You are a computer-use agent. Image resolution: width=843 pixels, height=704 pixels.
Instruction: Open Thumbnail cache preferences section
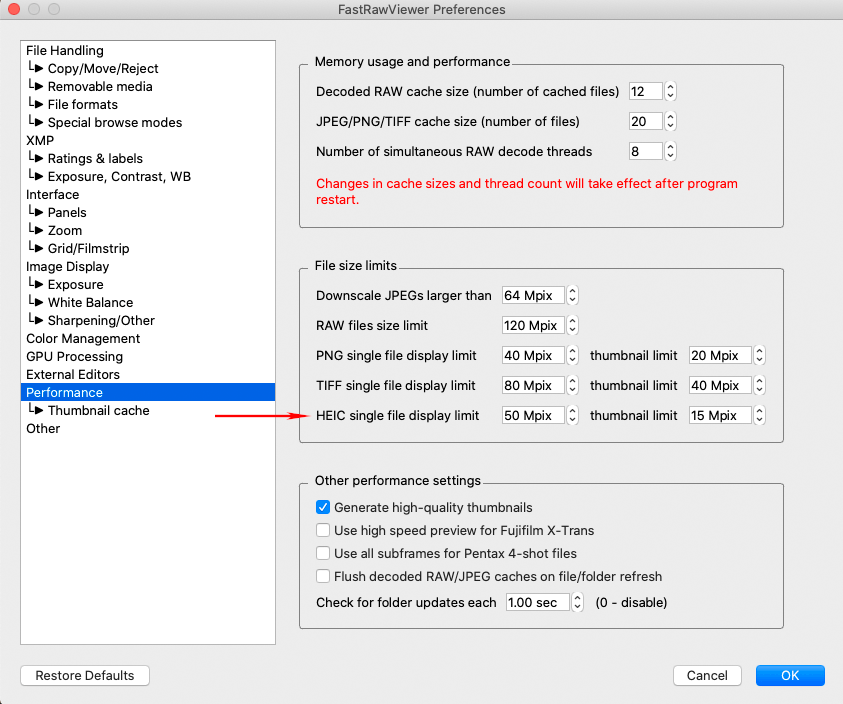(x=98, y=411)
